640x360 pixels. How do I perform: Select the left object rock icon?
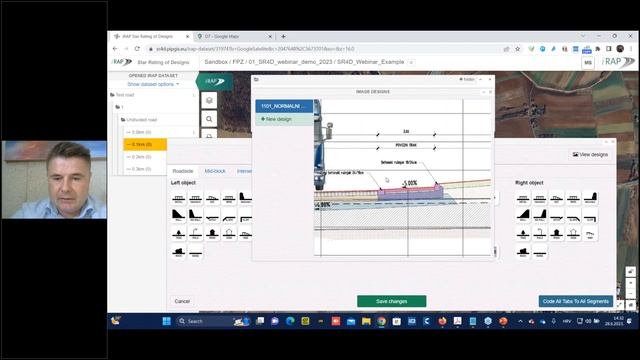pos(178,252)
